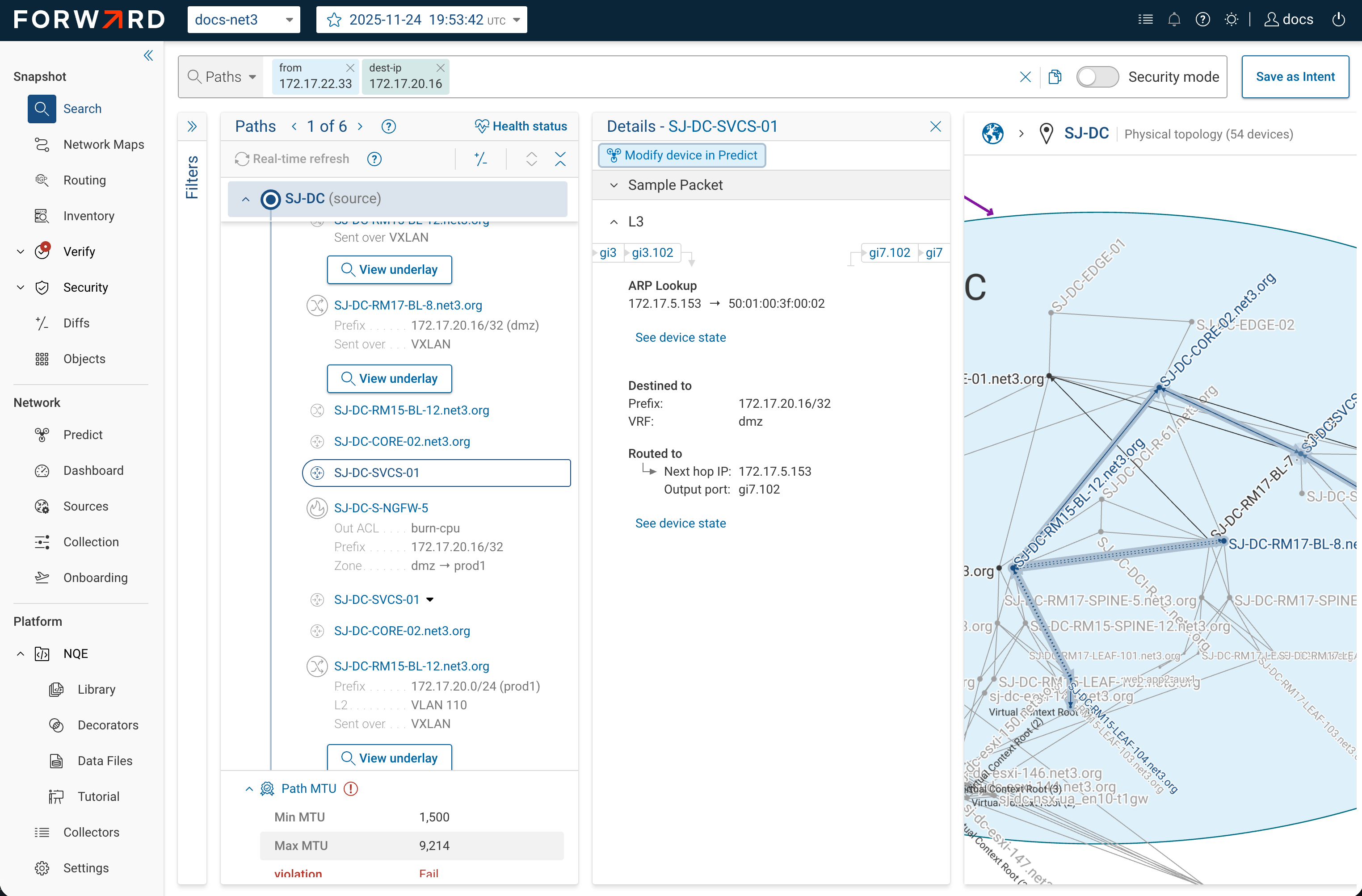This screenshot has height=896, width=1362.
Task: Favorite the snapshot with the star icon
Action: 334,20
